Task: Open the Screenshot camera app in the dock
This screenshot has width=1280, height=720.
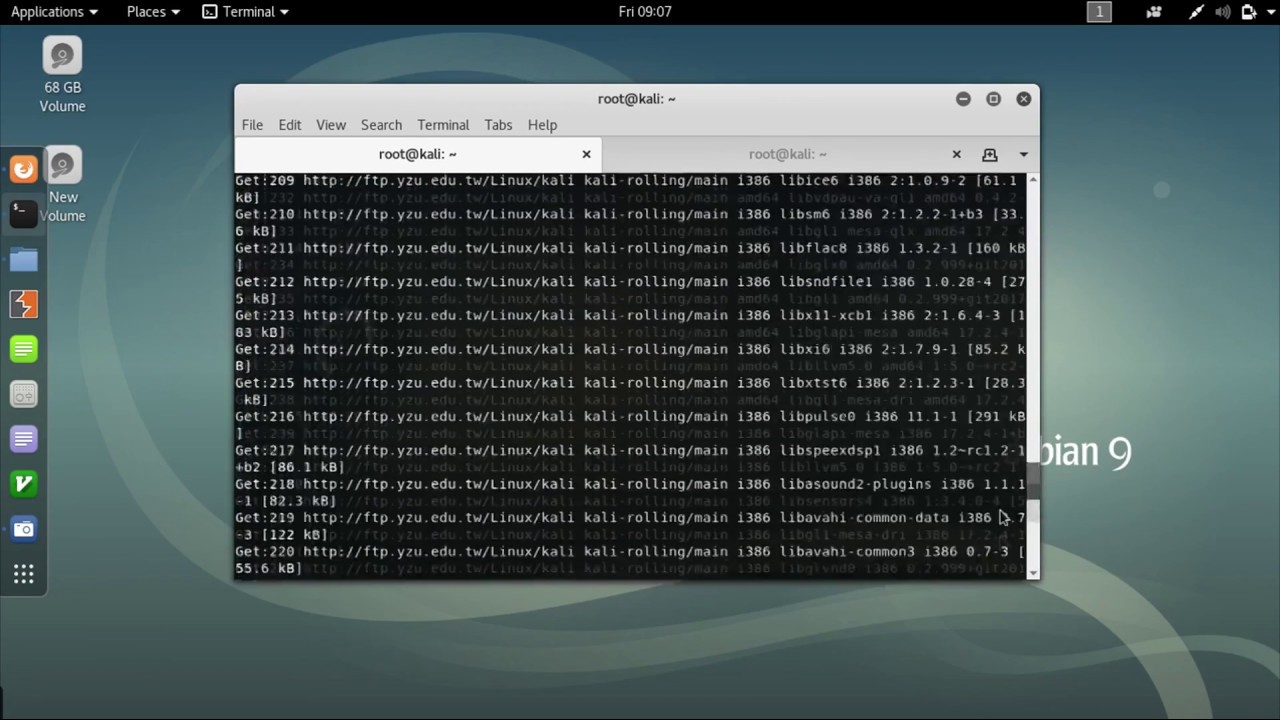Action: 23,529
